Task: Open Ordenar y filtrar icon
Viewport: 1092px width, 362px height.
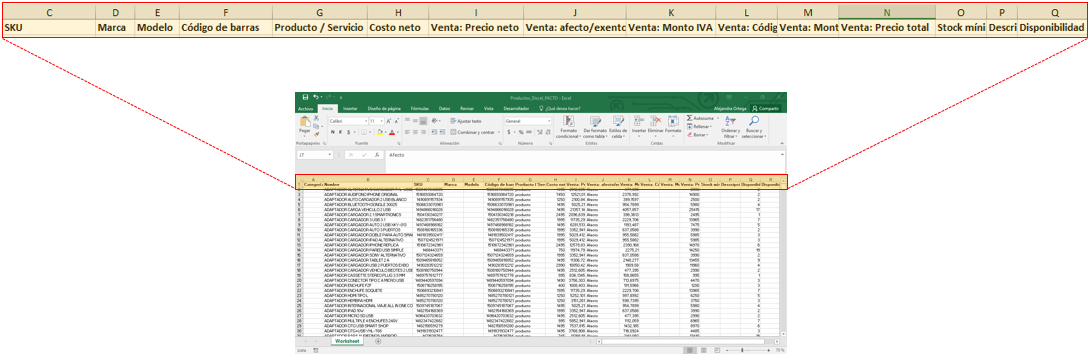Action: 731,121
